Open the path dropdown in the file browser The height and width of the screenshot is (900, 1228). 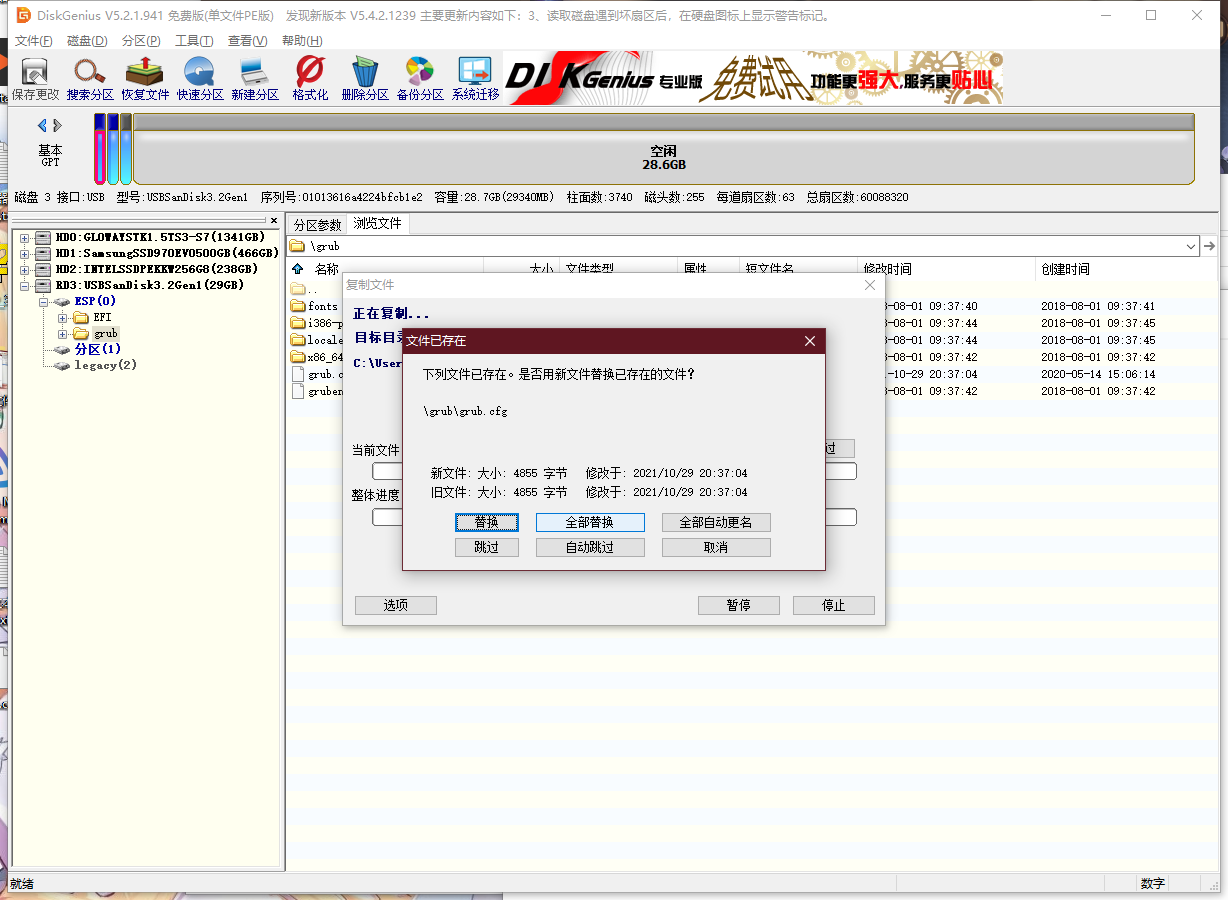(x=1191, y=246)
